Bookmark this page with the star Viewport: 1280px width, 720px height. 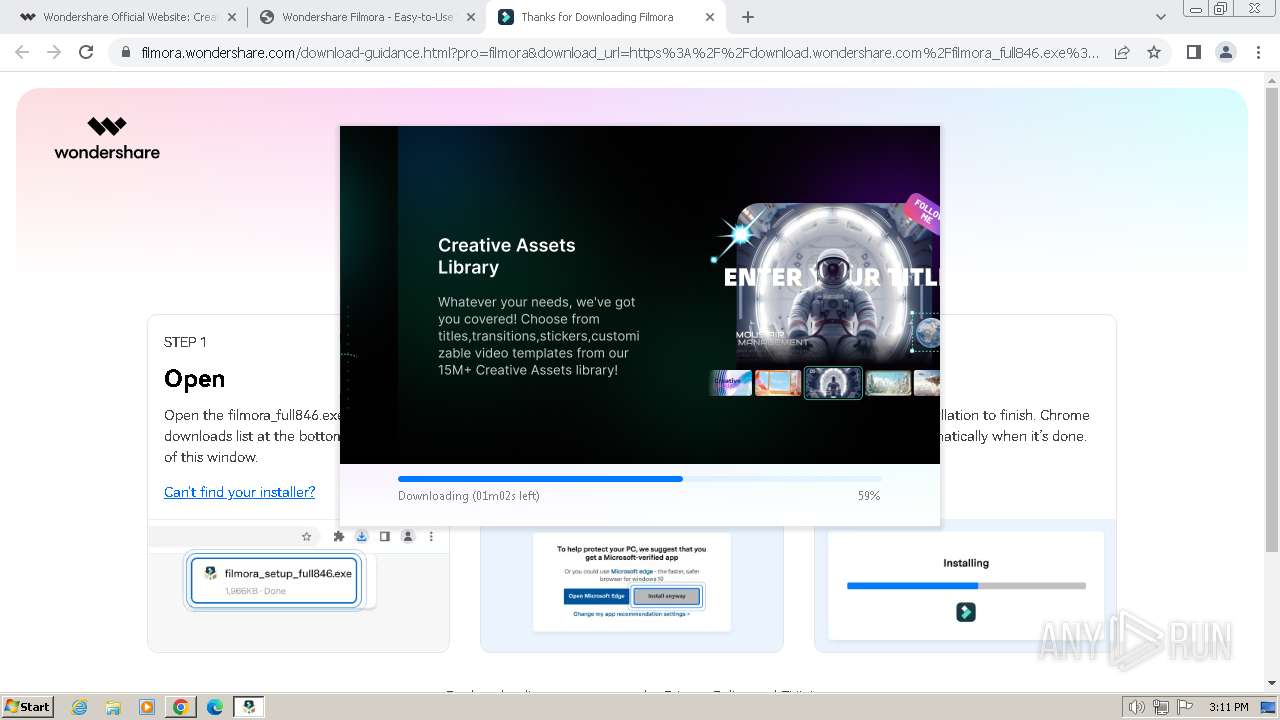tap(1154, 52)
